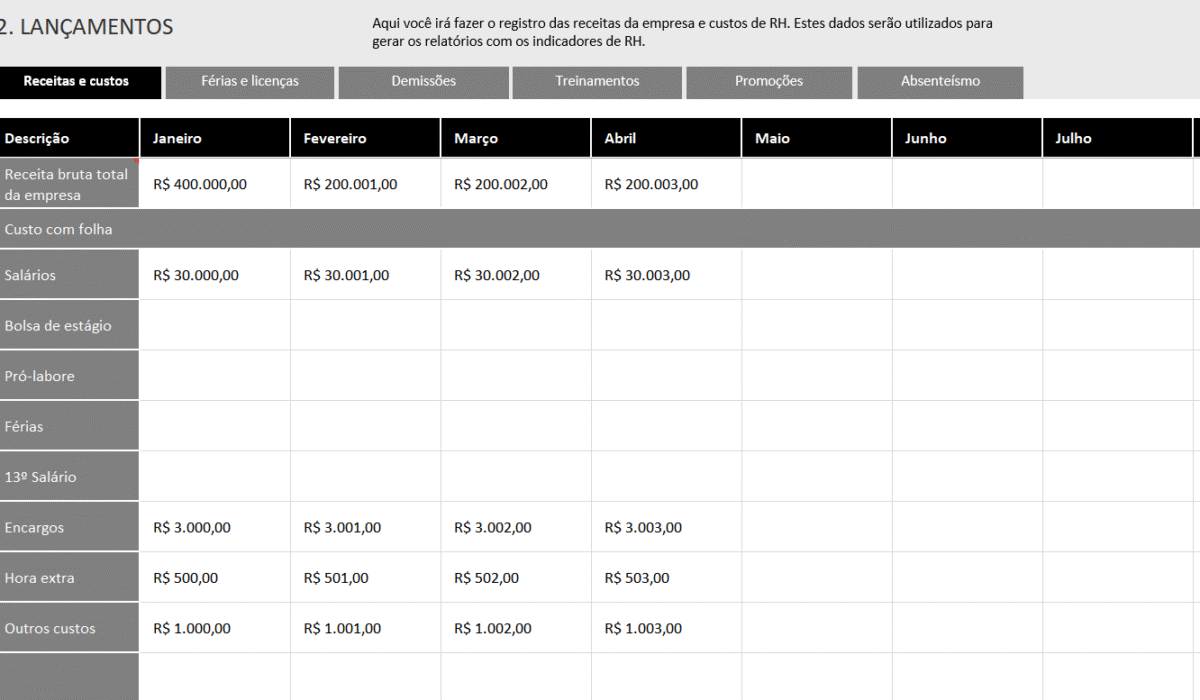Select the empty March Férias cell
Image resolution: width=1200 pixels, height=700 pixels.
pos(515,427)
